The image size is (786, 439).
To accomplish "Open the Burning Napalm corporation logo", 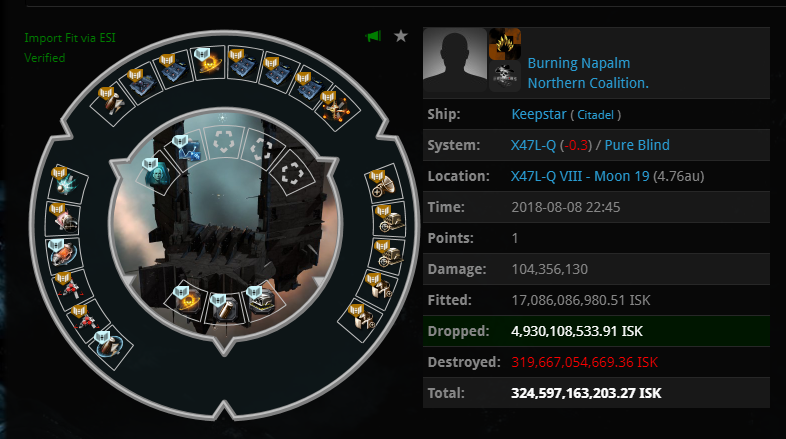I will [505, 44].
